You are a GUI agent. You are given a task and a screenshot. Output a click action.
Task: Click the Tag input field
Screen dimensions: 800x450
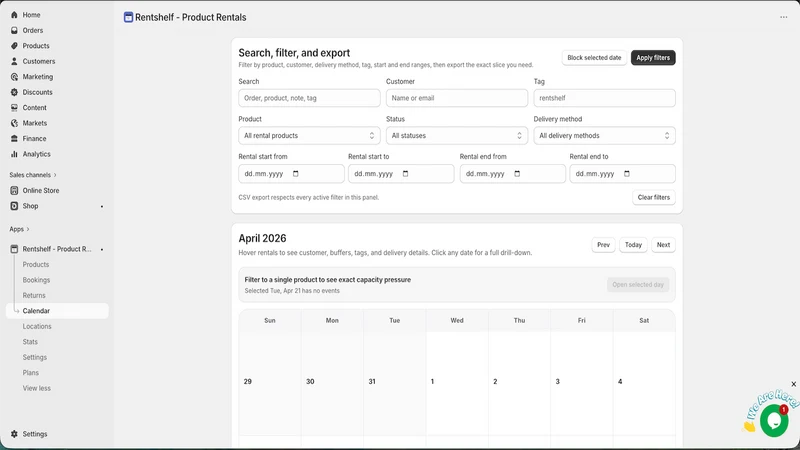(605, 98)
